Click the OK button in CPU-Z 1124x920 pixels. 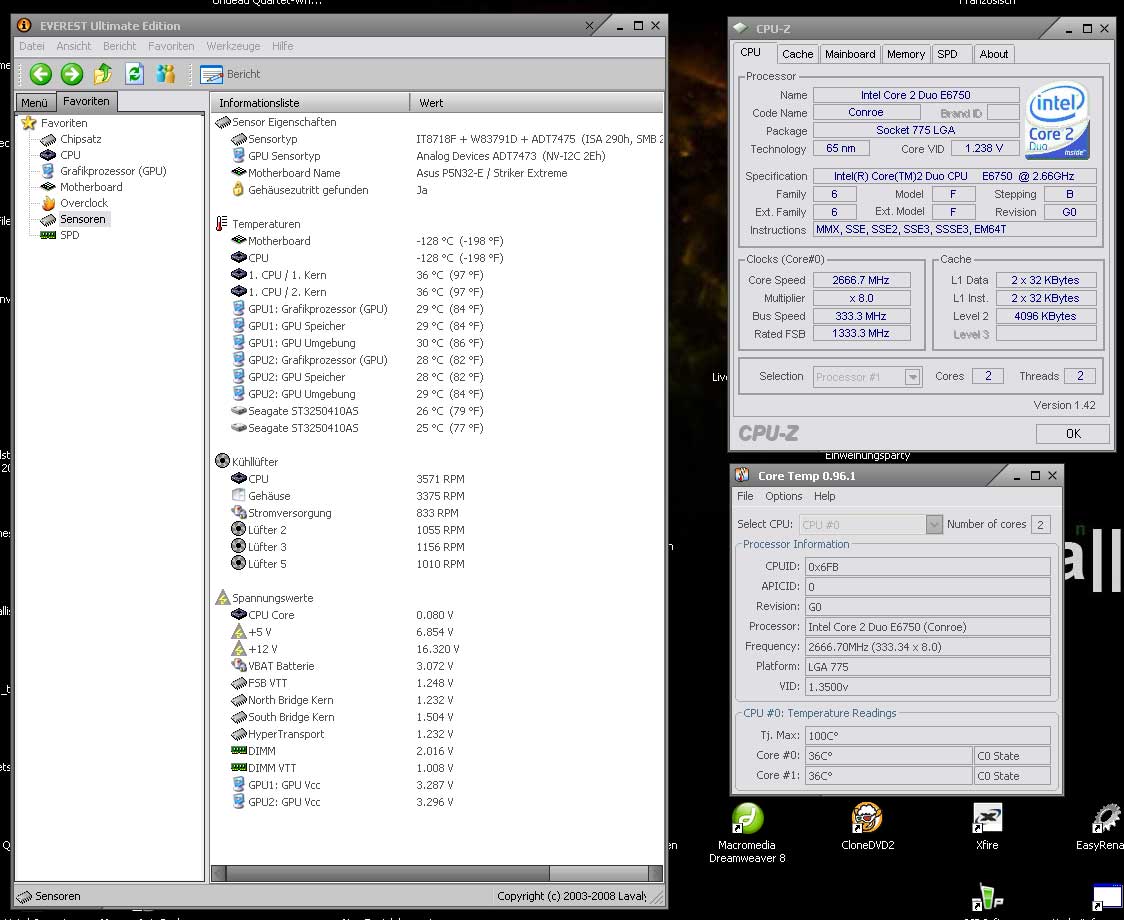click(1072, 434)
